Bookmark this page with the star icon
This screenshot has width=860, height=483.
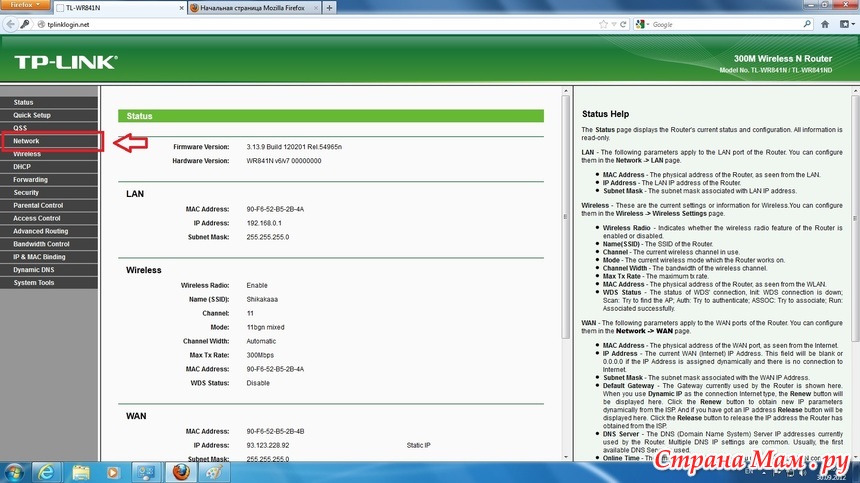tap(603, 24)
